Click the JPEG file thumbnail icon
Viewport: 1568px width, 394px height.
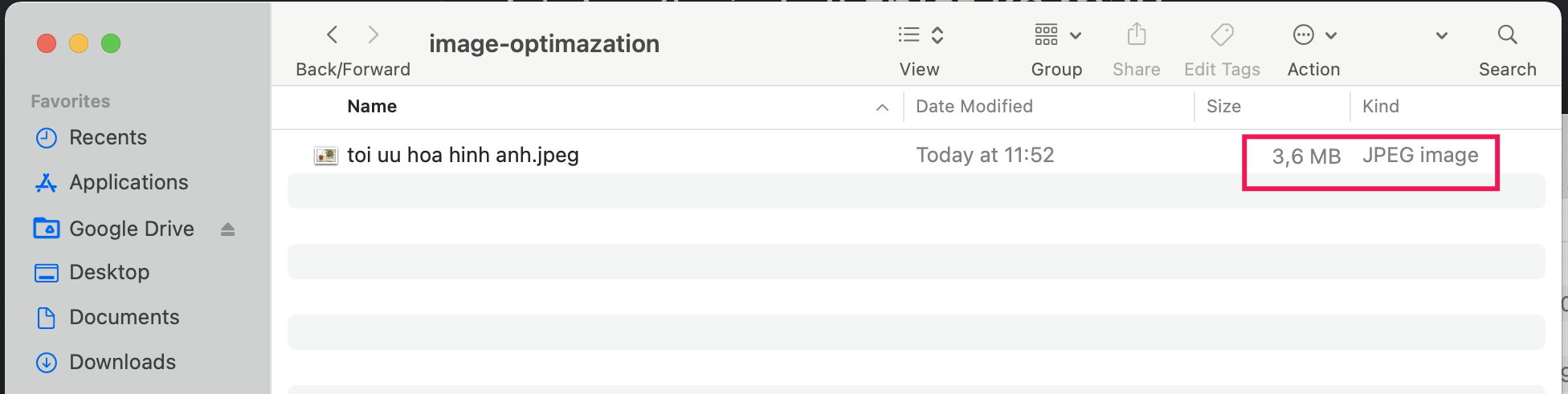[x=325, y=156]
